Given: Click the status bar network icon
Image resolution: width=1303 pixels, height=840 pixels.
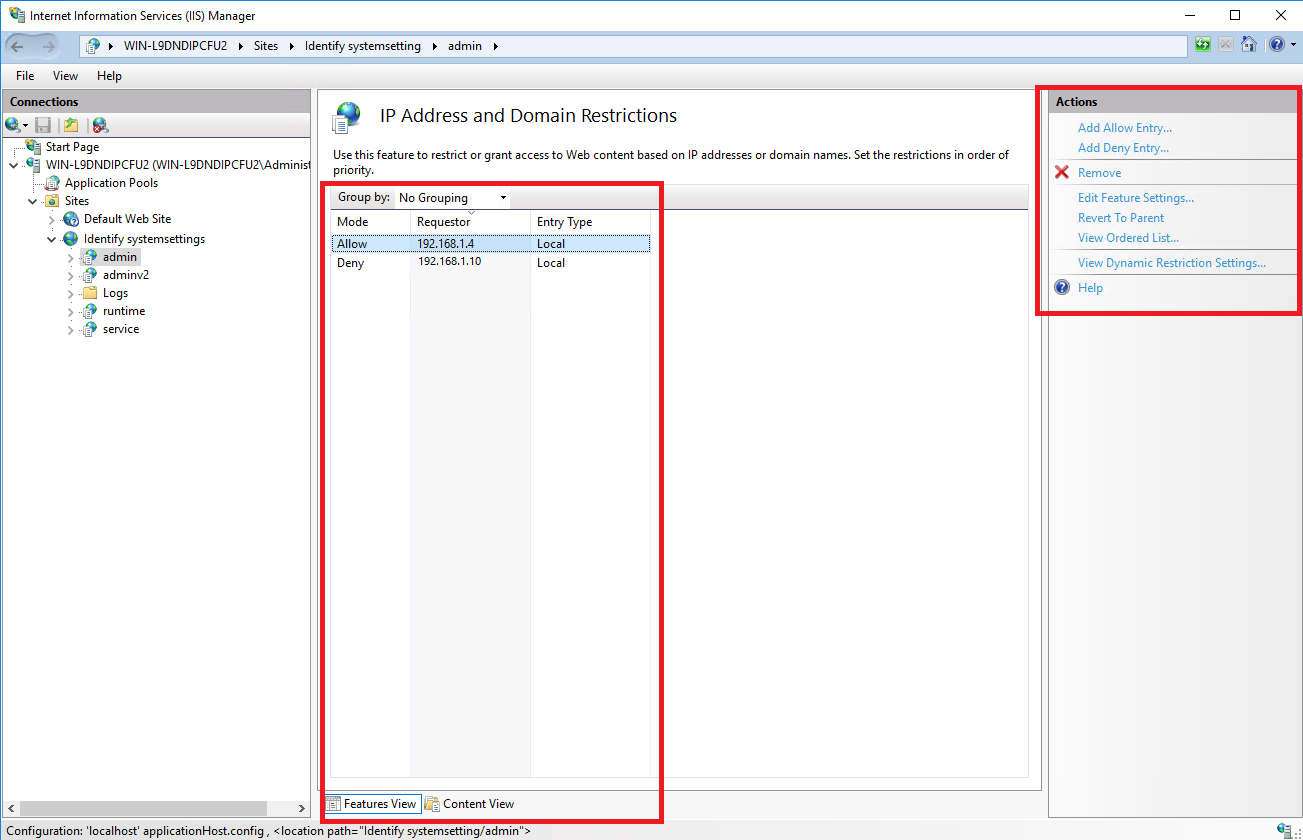Looking at the screenshot, I should pos(1283,830).
